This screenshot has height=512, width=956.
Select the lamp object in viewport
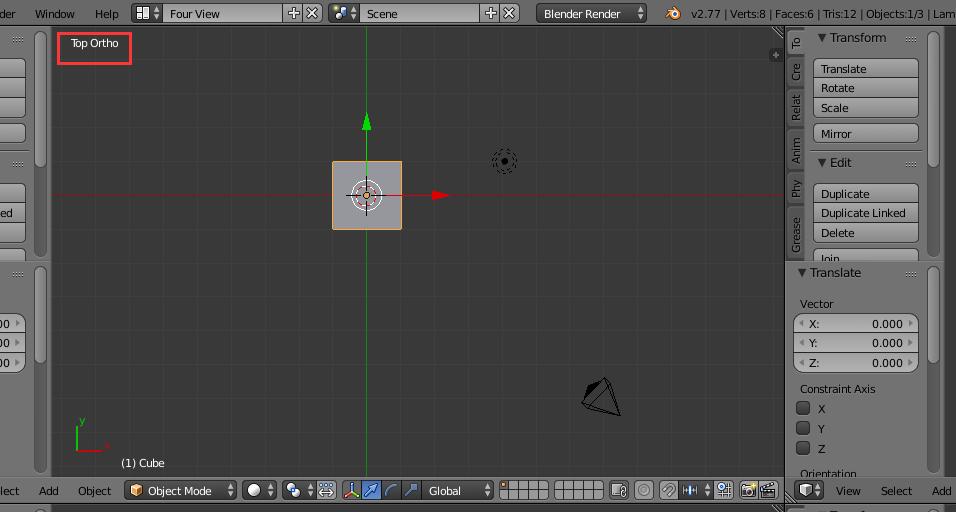(x=504, y=162)
